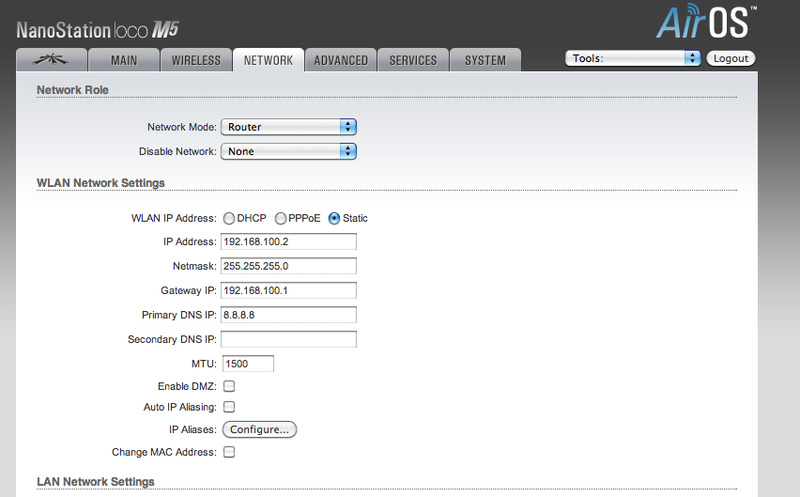Image resolution: width=800 pixels, height=497 pixels.
Task: Click the Gateway IP field
Action: pos(289,290)
